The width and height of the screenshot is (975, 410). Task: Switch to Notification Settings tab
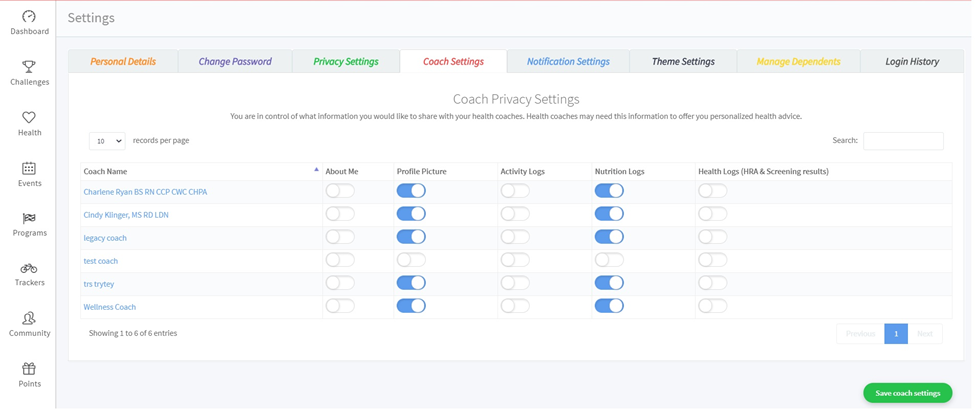coord(568,62)
